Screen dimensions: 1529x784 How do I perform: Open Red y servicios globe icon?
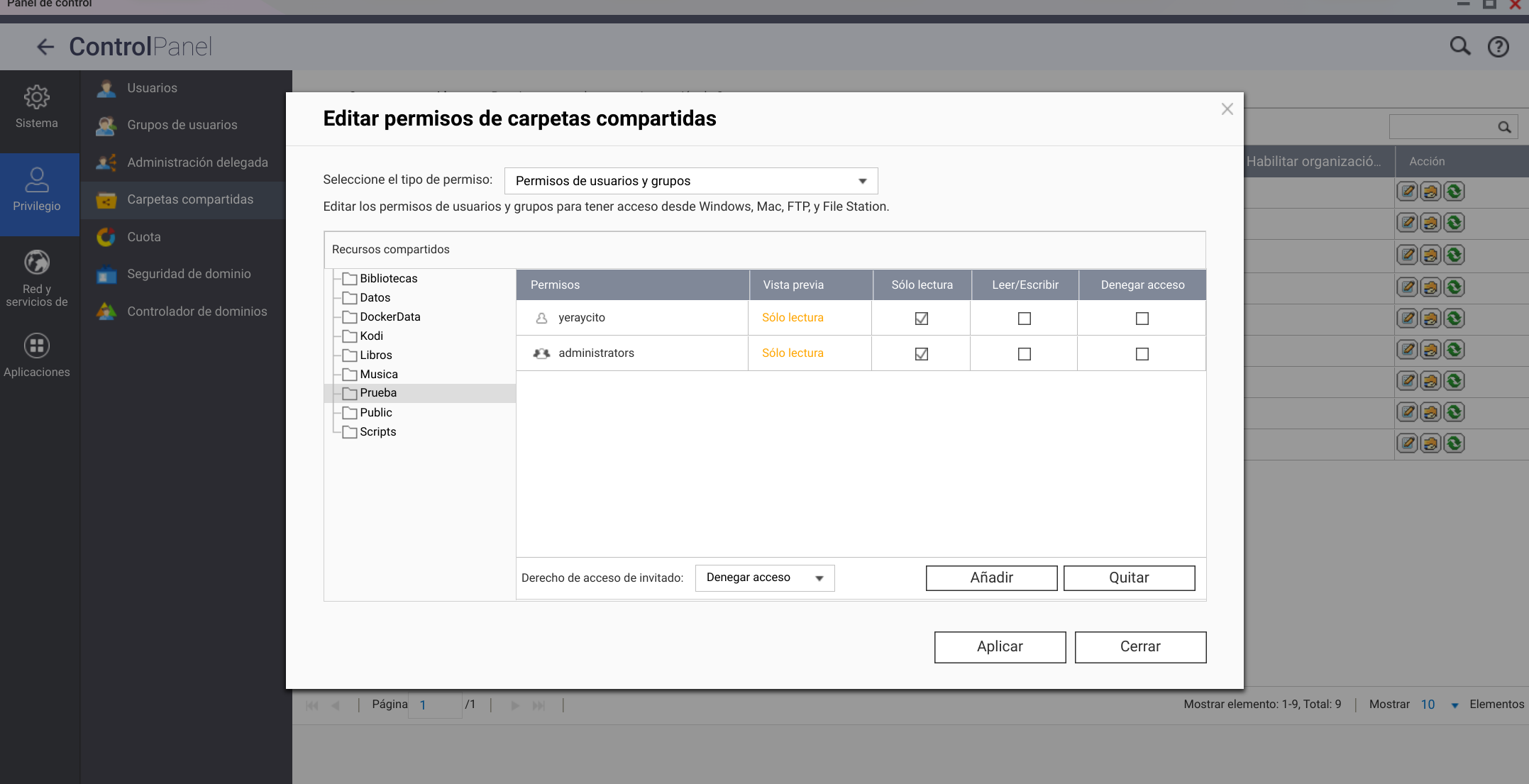tap(37, 263)
